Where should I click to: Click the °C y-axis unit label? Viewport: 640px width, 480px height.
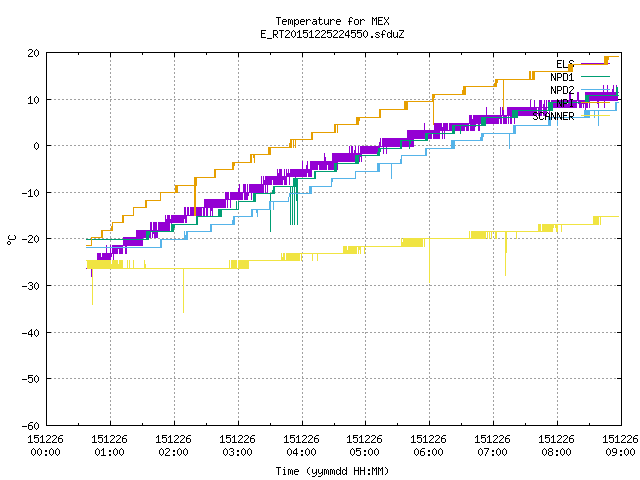[11, 240]
